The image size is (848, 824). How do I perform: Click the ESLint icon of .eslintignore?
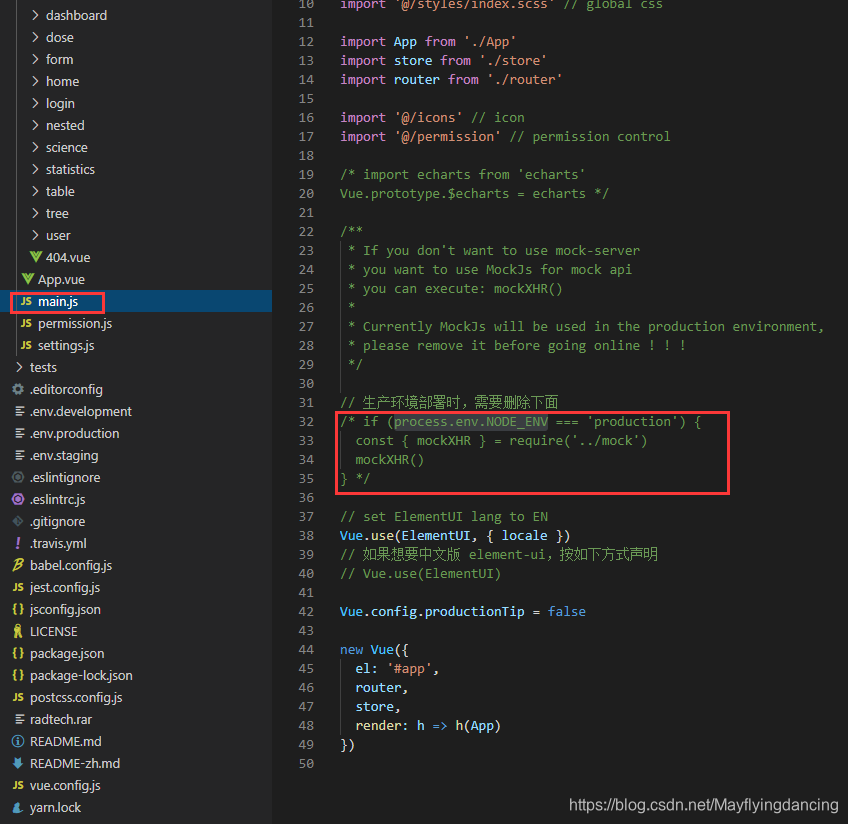[x=18, y=477]
